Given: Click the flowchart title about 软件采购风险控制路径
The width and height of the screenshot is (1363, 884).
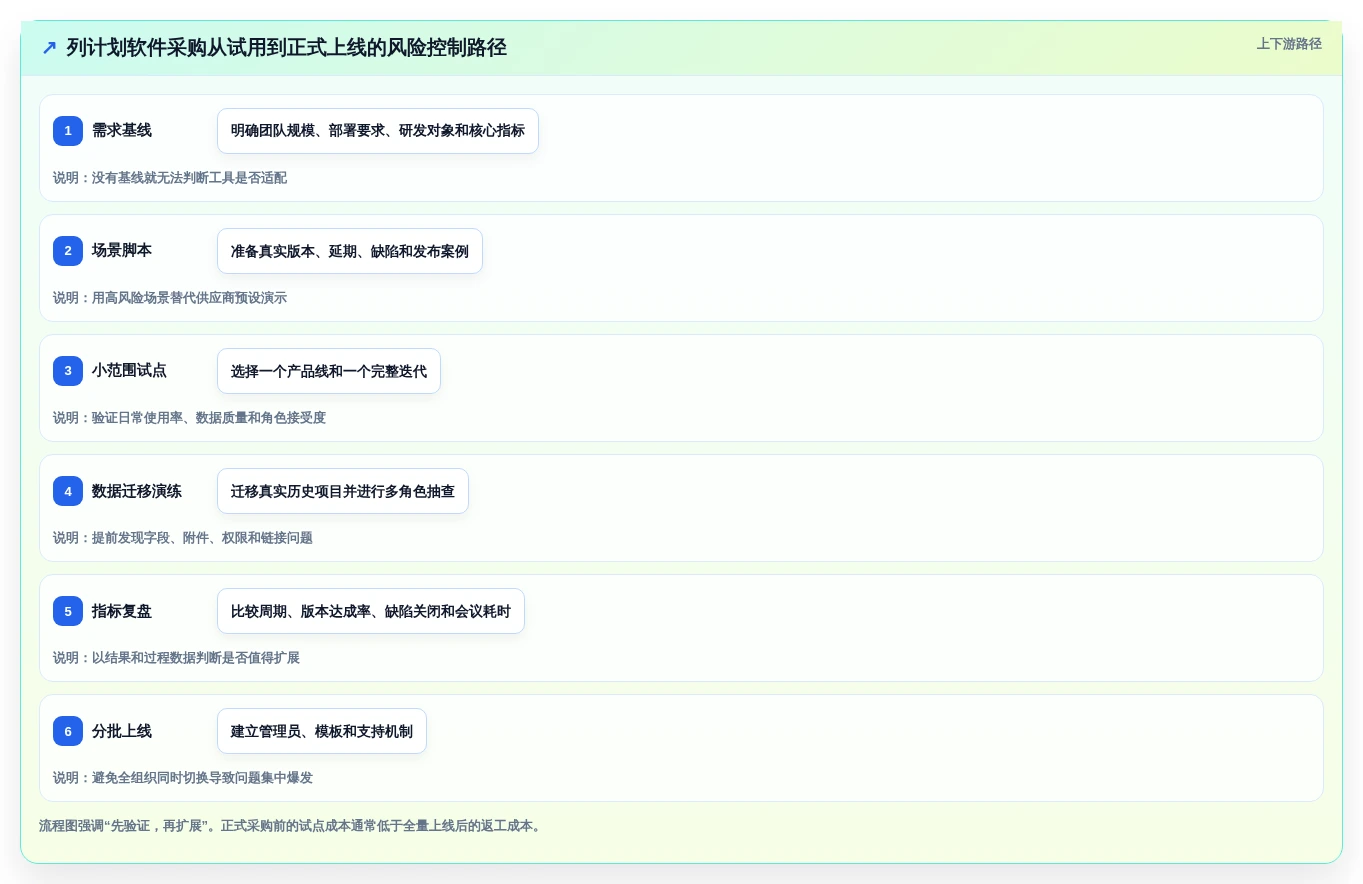Looking at the screenshot, I should pos(287,48).
